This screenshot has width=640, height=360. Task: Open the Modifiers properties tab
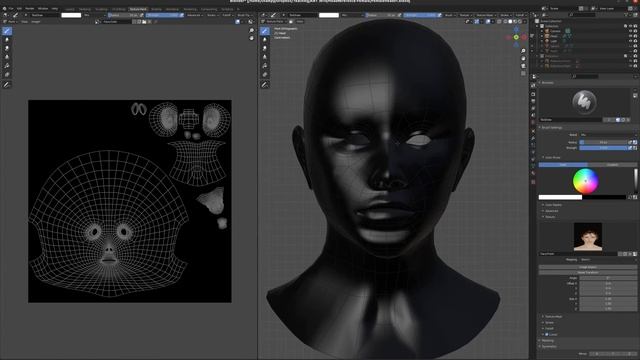533,139
